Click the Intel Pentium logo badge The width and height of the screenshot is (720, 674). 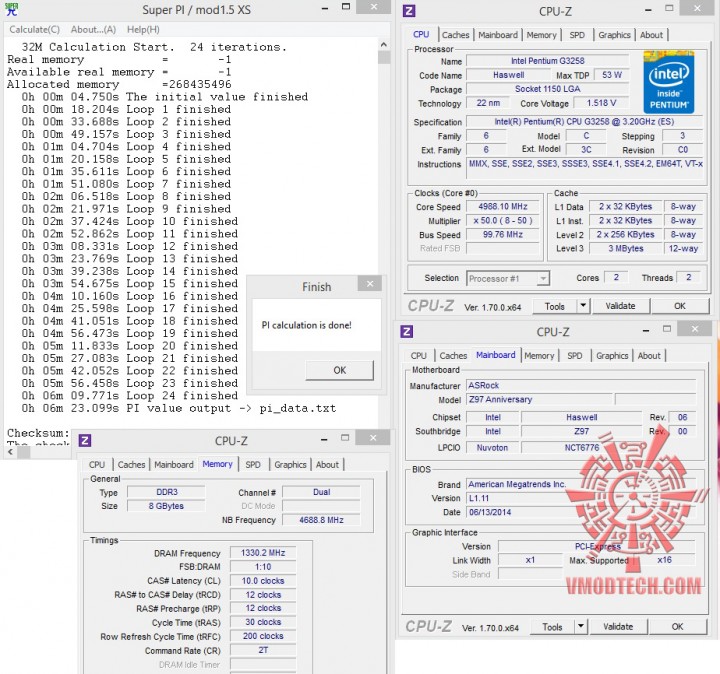tap(669, 82)
